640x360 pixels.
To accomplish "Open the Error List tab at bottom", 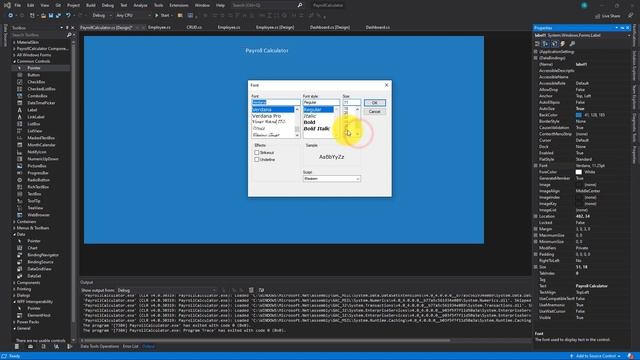I will point(131,346).
